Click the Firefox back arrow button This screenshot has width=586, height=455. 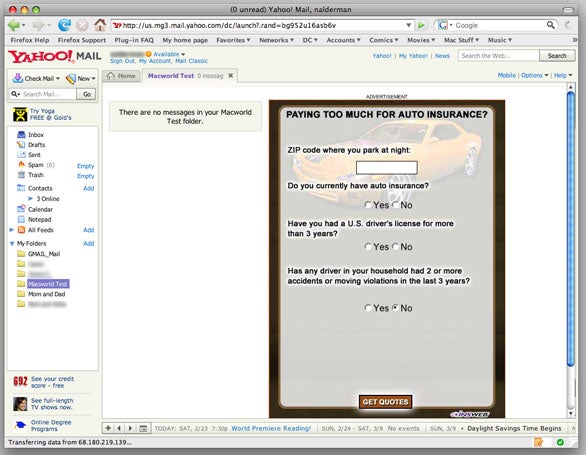14,25
